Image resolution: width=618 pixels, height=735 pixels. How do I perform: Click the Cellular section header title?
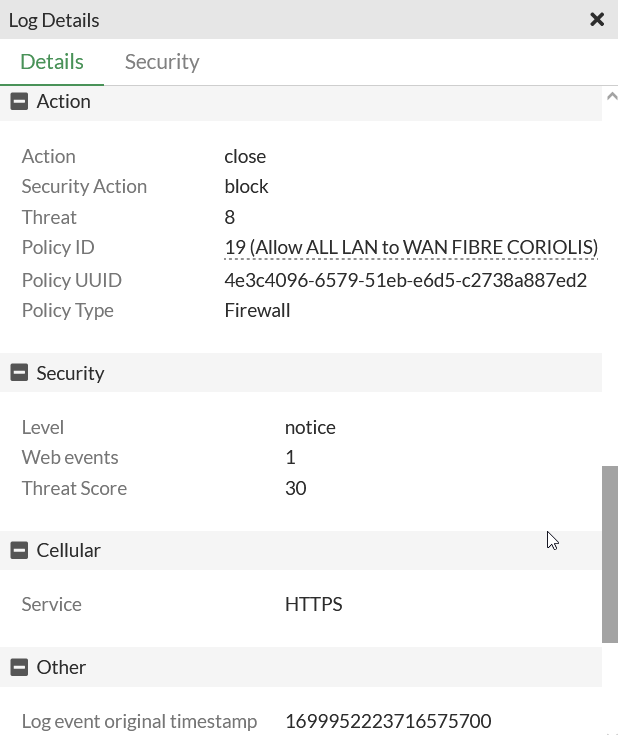click(x=69, y=550)
